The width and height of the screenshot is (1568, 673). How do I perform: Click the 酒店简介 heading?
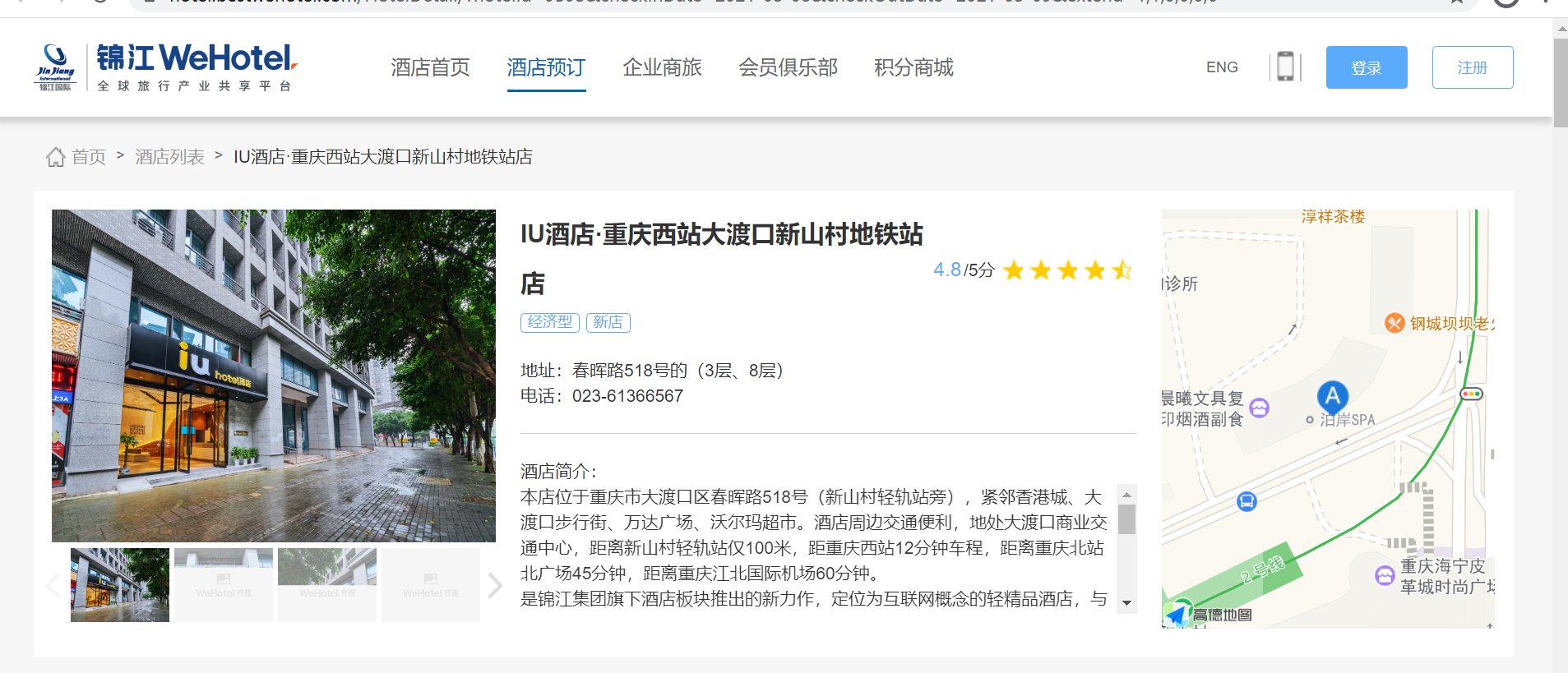click(x=558, y=472)
